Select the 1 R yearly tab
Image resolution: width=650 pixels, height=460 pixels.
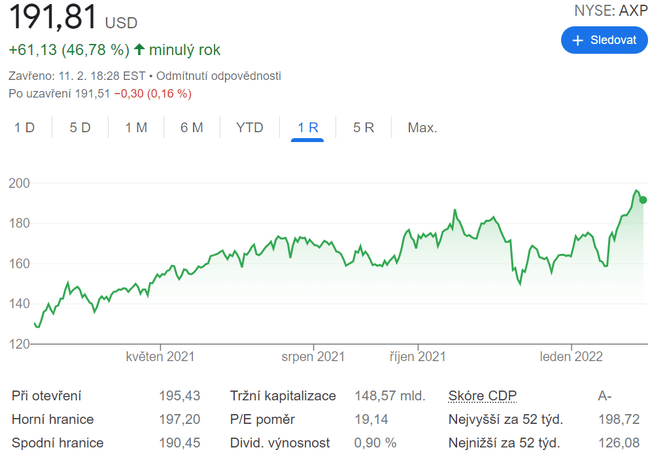click(307, 127)
